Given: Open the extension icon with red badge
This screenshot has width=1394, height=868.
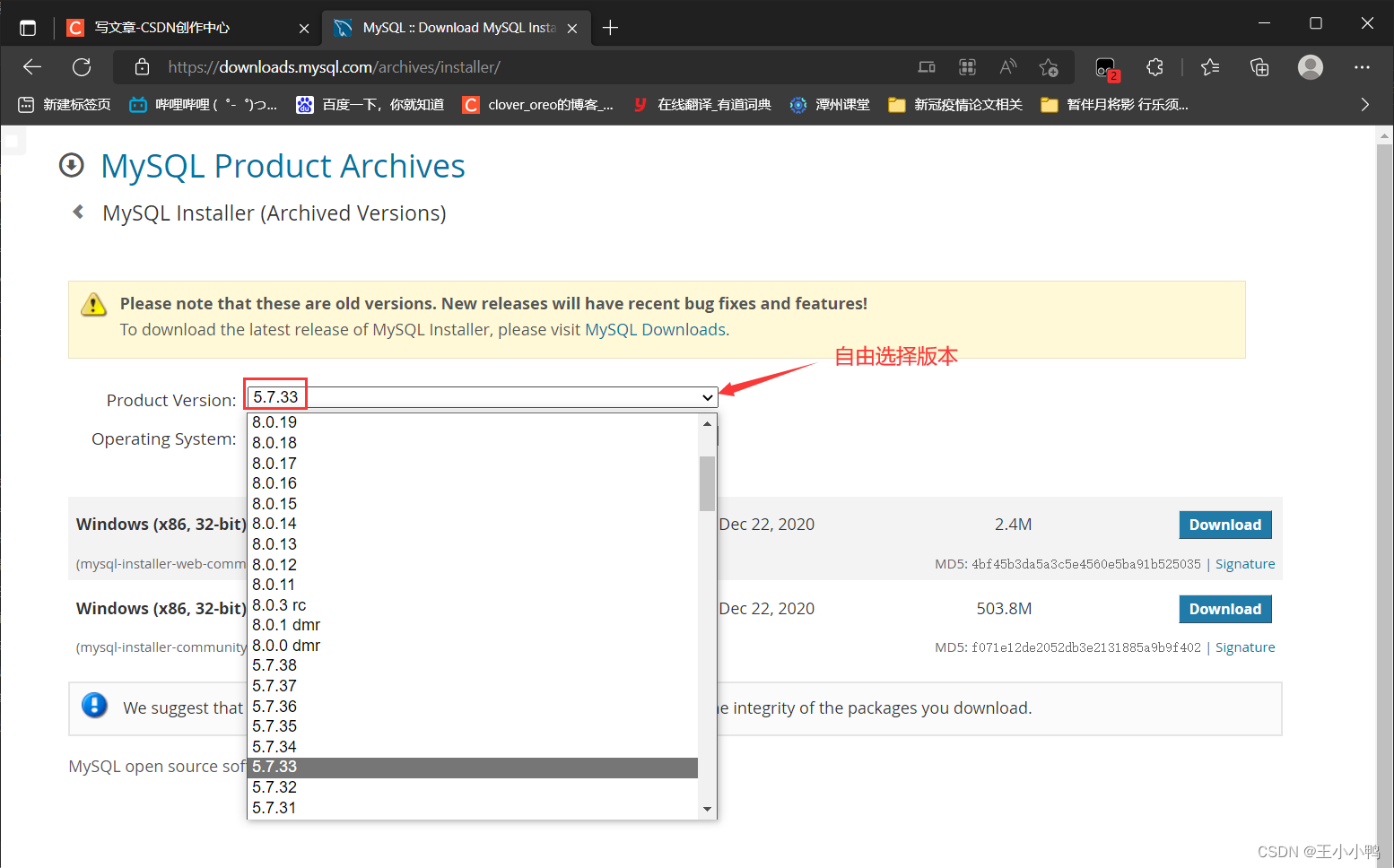Looking at the screenshot, I should [x=1106, y=68].
